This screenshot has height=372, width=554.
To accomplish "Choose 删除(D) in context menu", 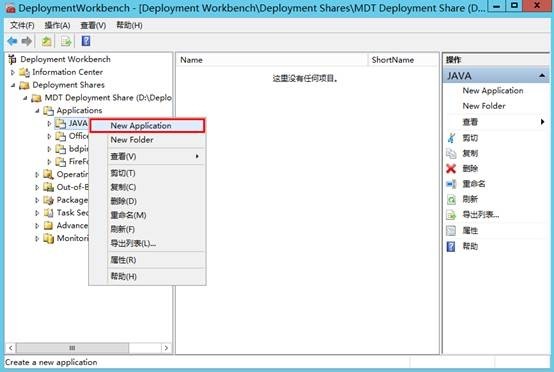I will [147, 201].
